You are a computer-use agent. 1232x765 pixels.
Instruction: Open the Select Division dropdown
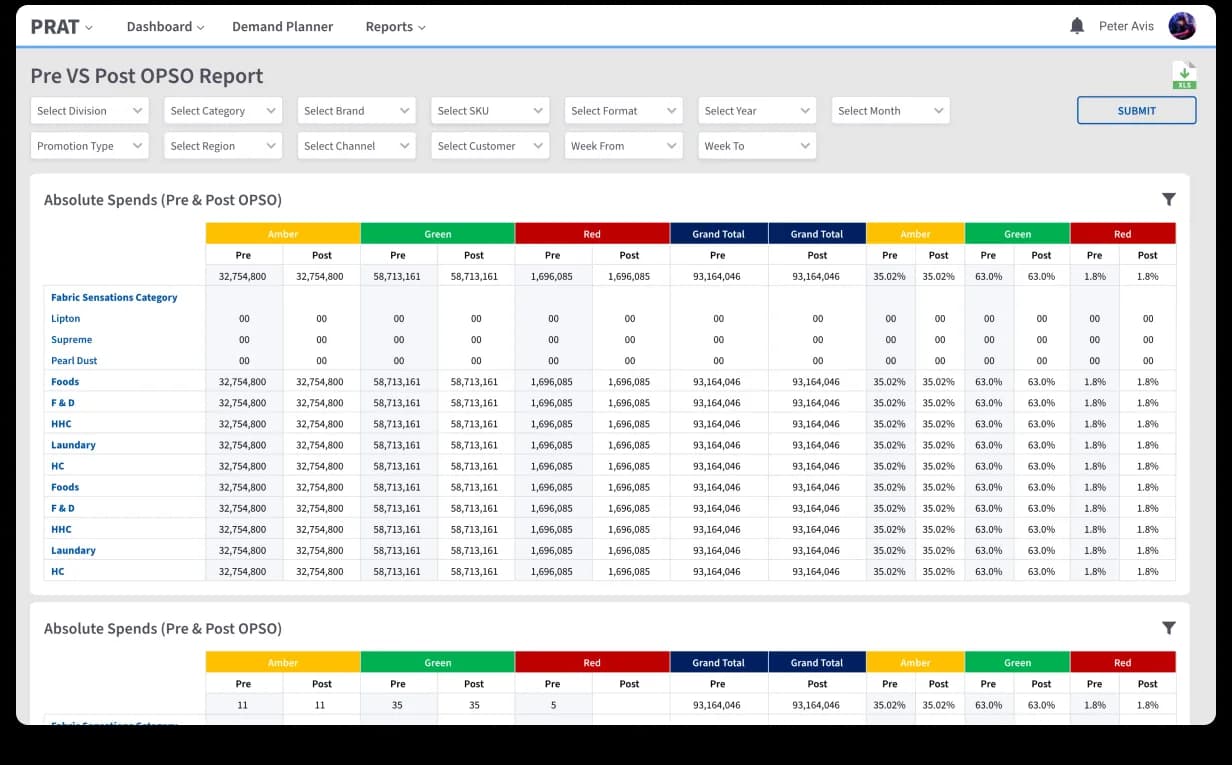click(x=90, y=111)
